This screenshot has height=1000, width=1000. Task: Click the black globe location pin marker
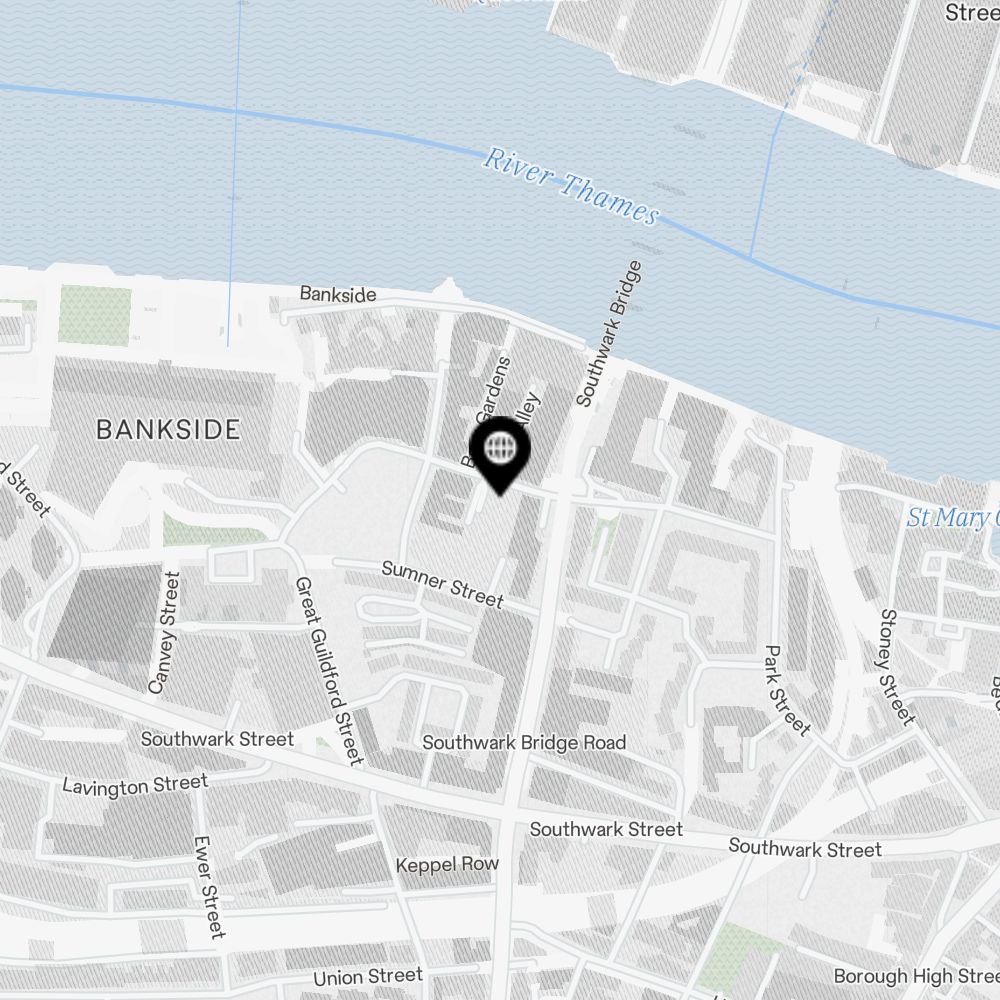click(x=500, y=455)
